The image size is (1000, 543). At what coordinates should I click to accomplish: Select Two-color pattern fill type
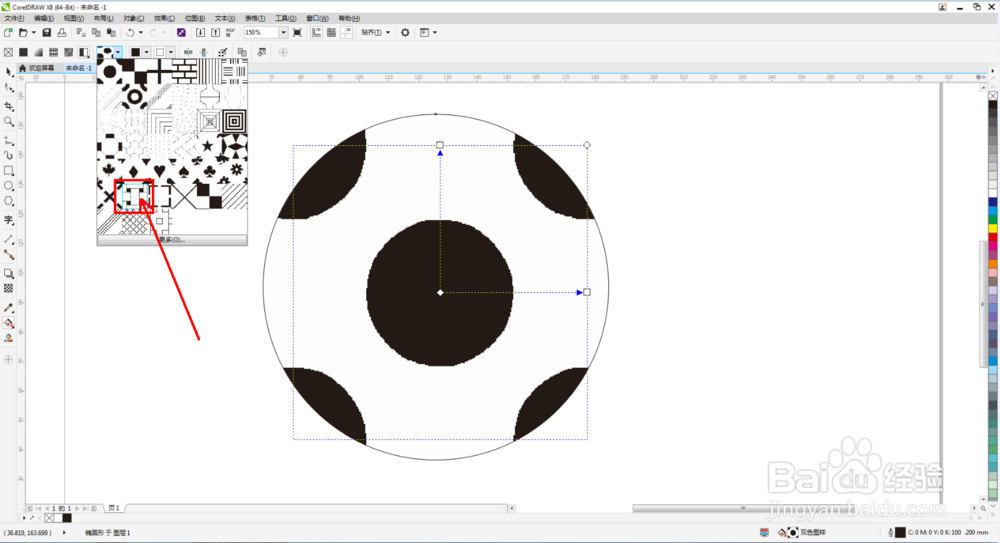tap(84, 52)
